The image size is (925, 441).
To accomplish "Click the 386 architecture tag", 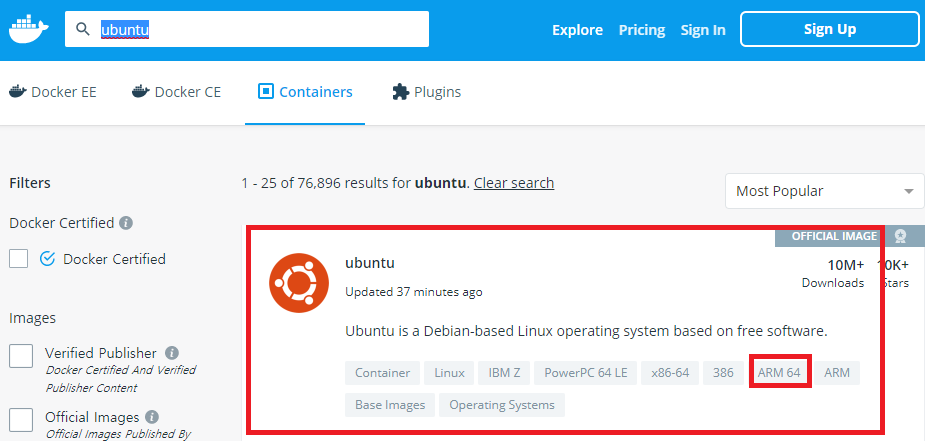I will (x=723, y=373).
